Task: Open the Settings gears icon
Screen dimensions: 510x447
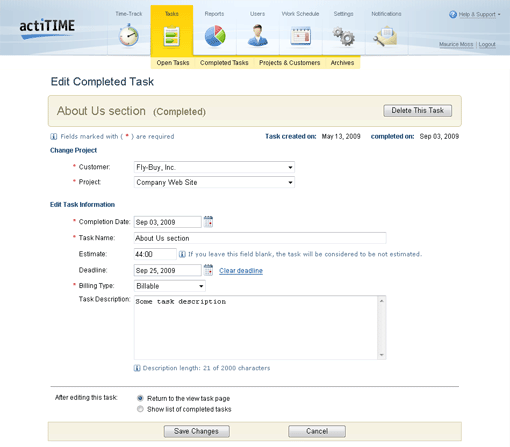Action: [x=343, y=36]
